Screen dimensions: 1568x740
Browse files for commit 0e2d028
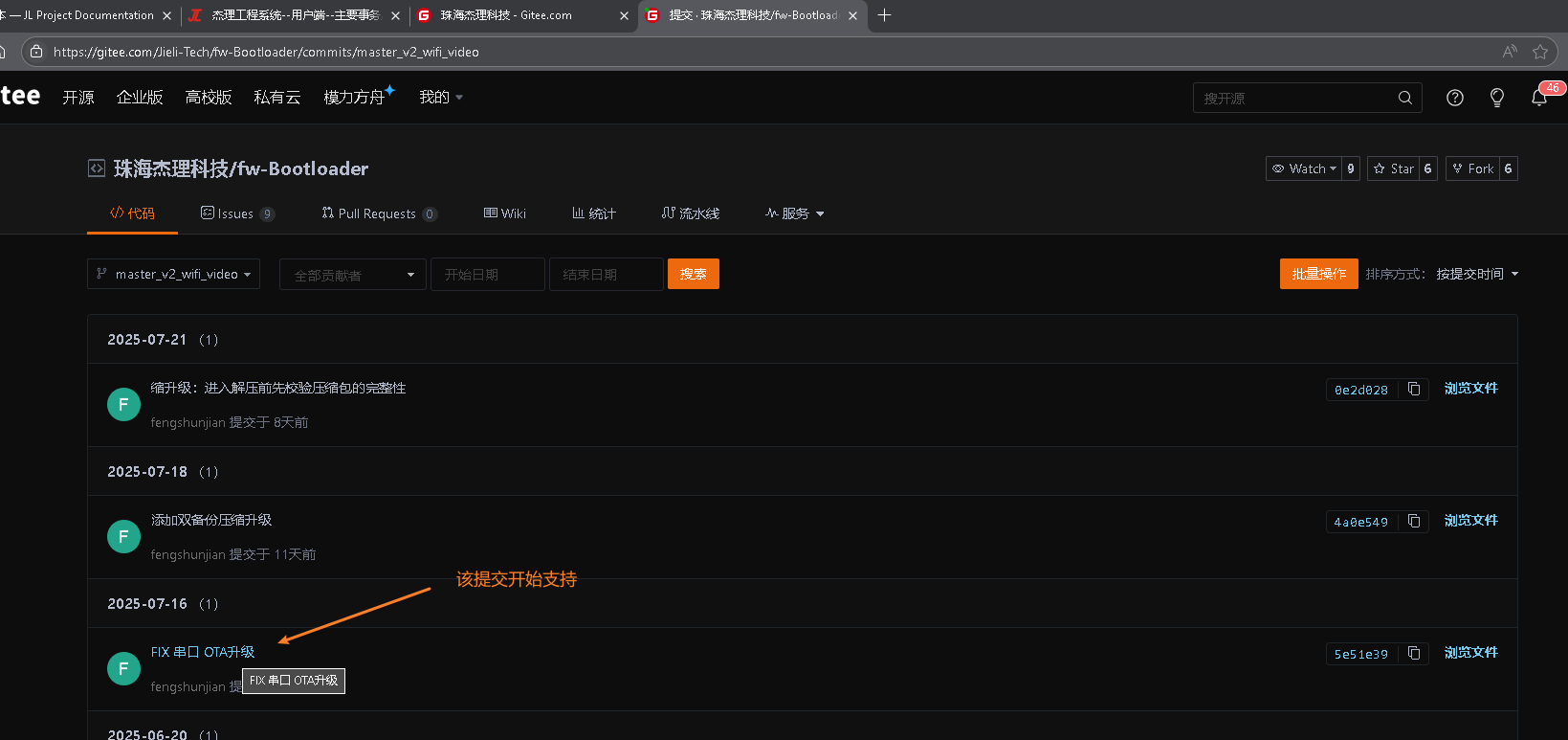1471,388
